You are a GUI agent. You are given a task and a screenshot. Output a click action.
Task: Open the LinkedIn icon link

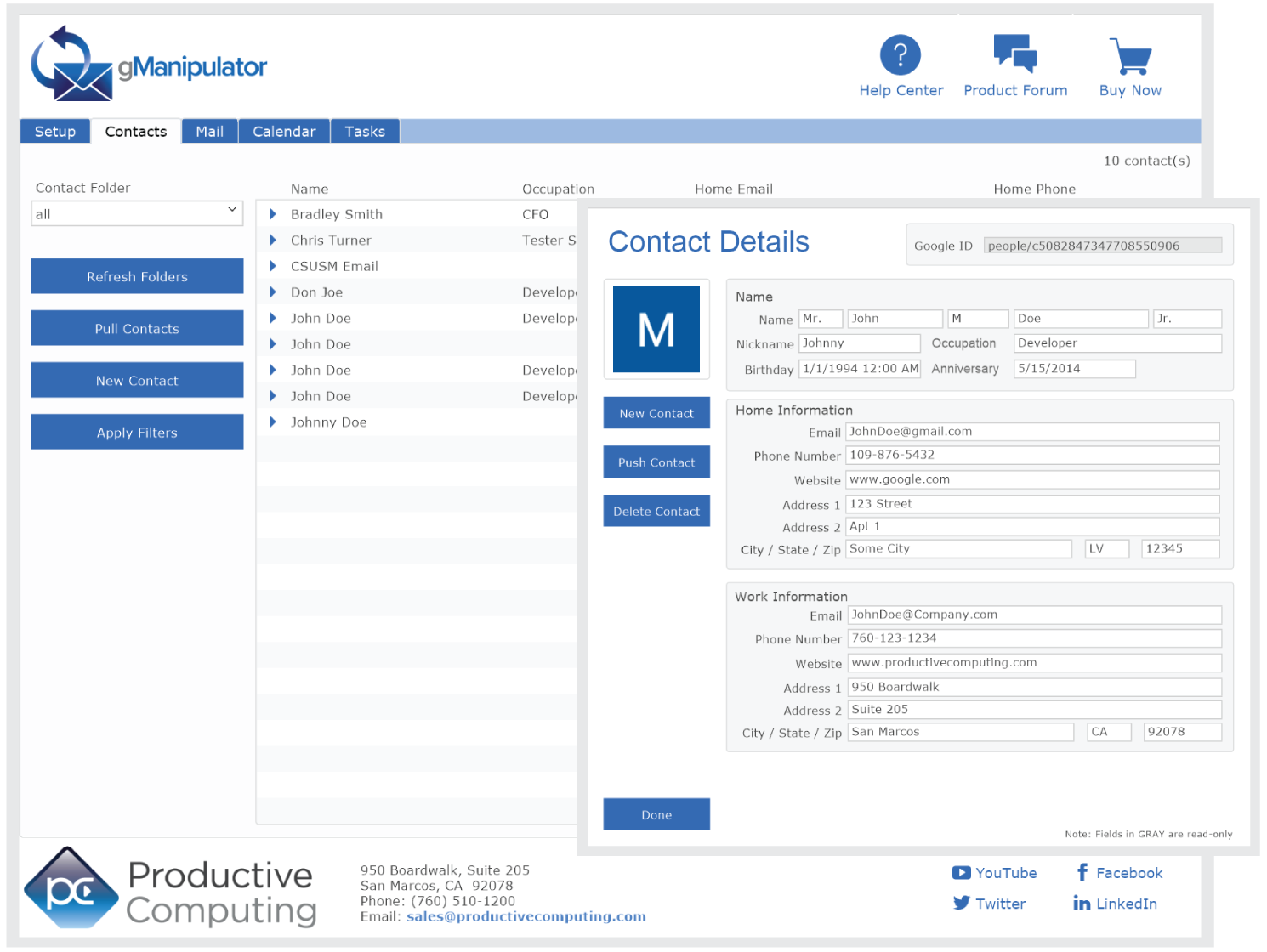pos(1082,904)
